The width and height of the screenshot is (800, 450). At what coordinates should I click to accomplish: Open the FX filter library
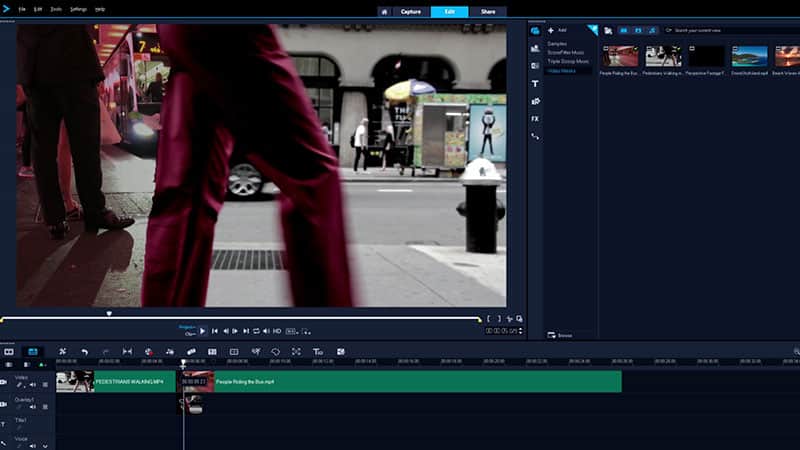click(x=535, y=118)
